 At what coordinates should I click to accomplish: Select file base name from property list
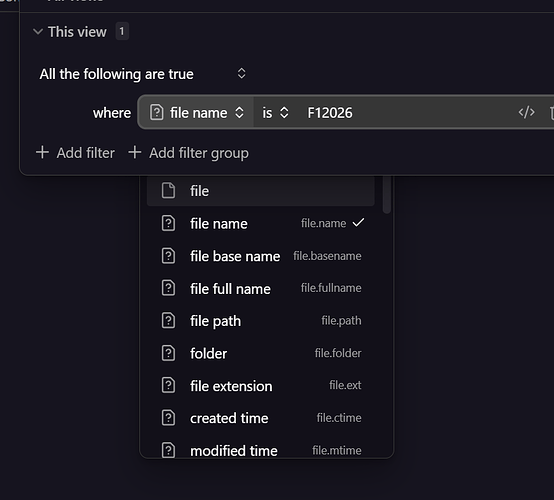point(261,256)
